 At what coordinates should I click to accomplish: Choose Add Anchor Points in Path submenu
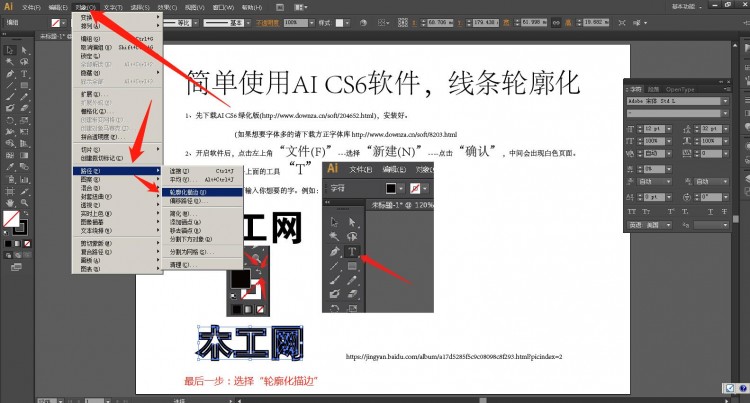point(202,222)
